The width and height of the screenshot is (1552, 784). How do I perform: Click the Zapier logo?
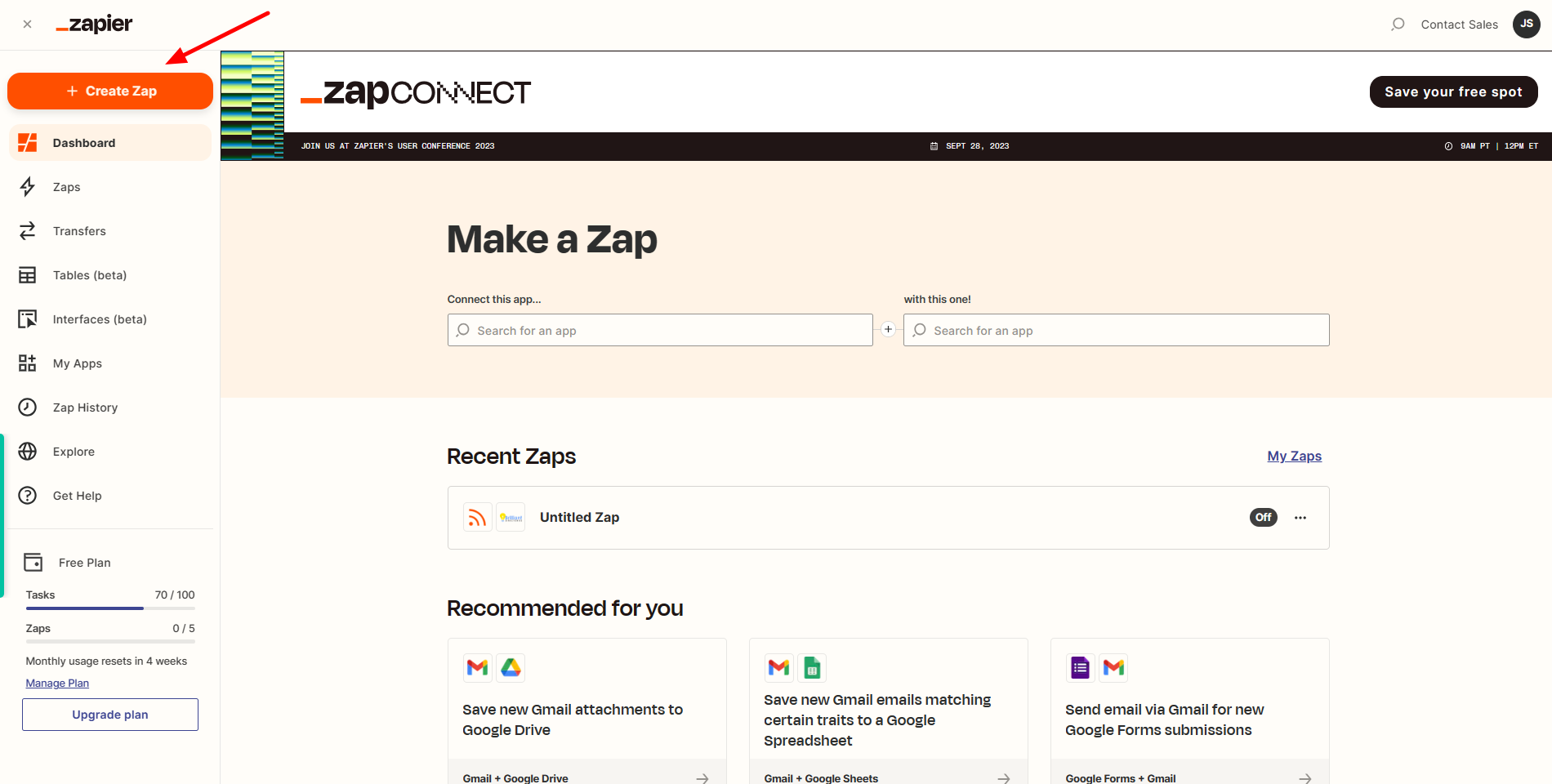[94, 24]
